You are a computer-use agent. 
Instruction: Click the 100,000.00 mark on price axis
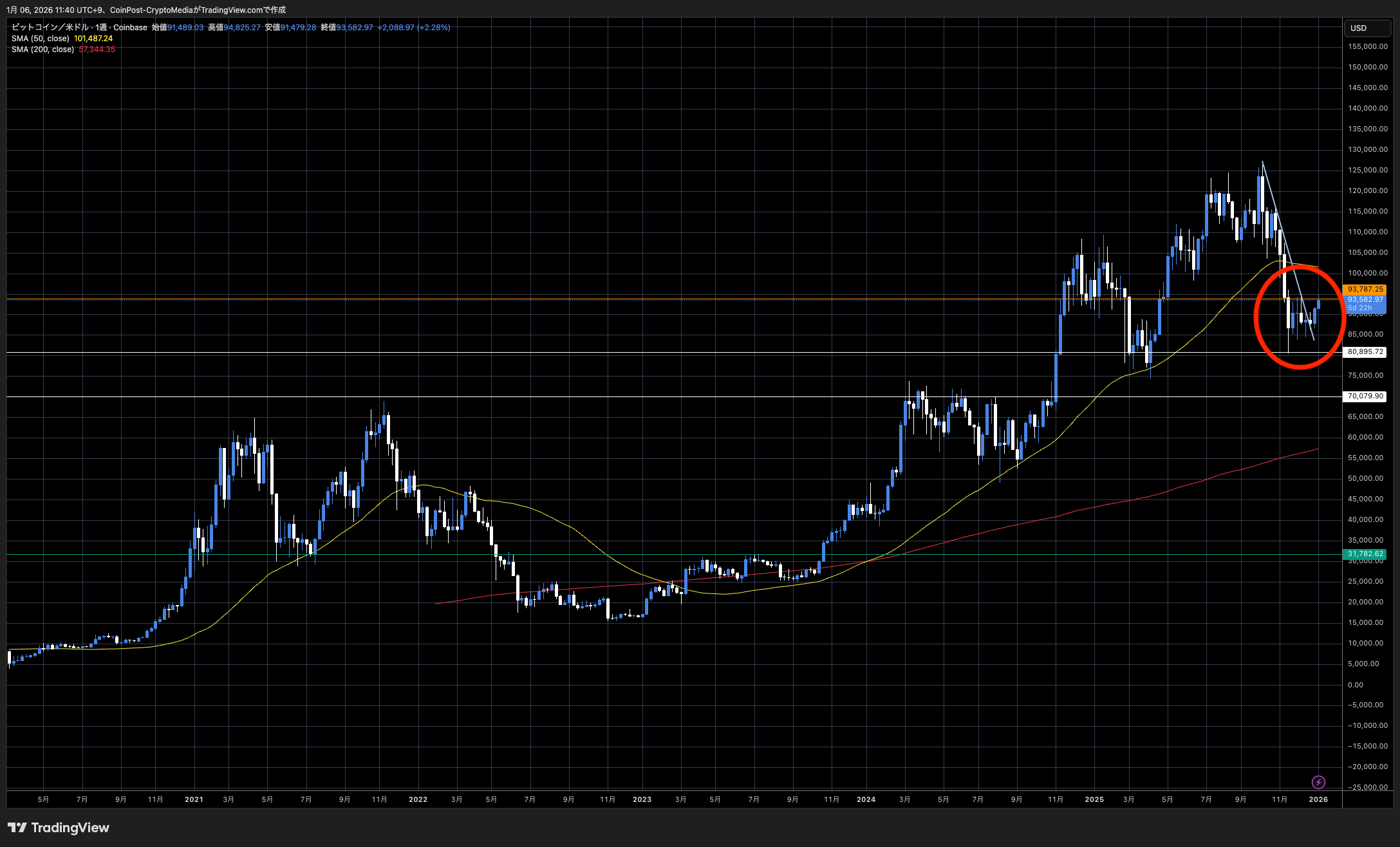coord(1367,273)
